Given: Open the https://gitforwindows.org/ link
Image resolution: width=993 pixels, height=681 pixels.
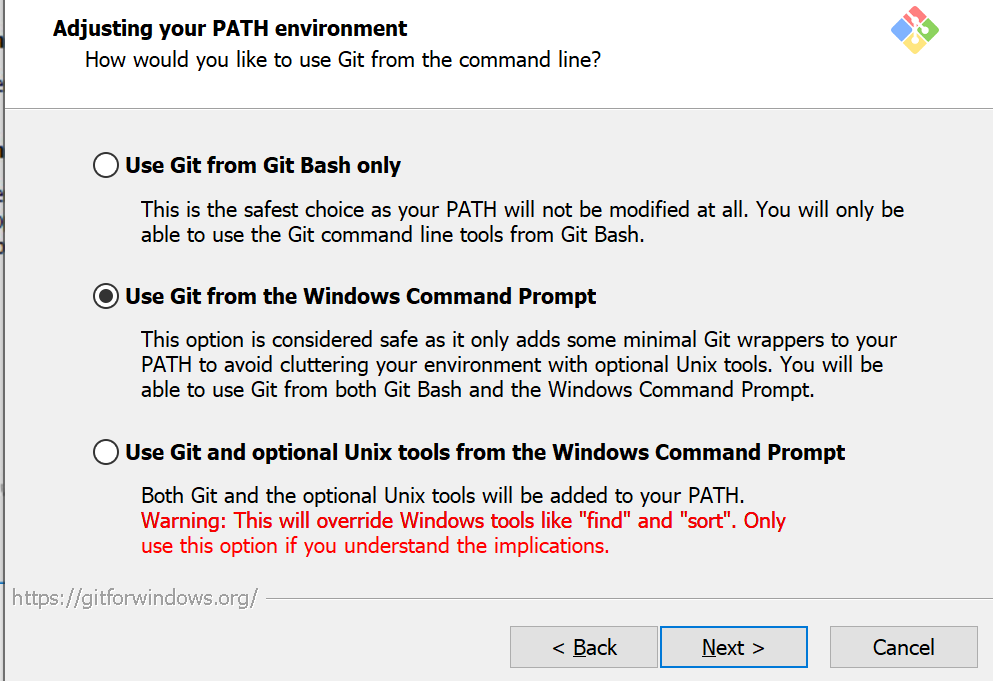Looking at the screenshot, I should point(136,598).
